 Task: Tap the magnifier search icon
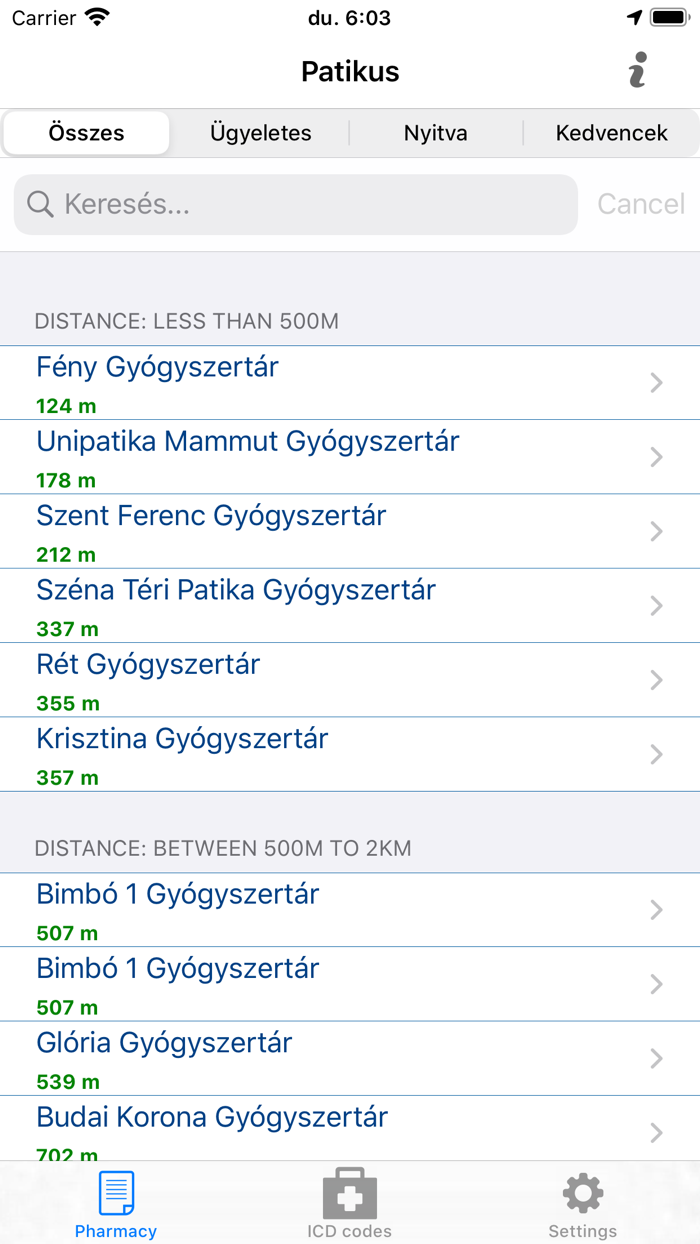click(x=40, y=204)
